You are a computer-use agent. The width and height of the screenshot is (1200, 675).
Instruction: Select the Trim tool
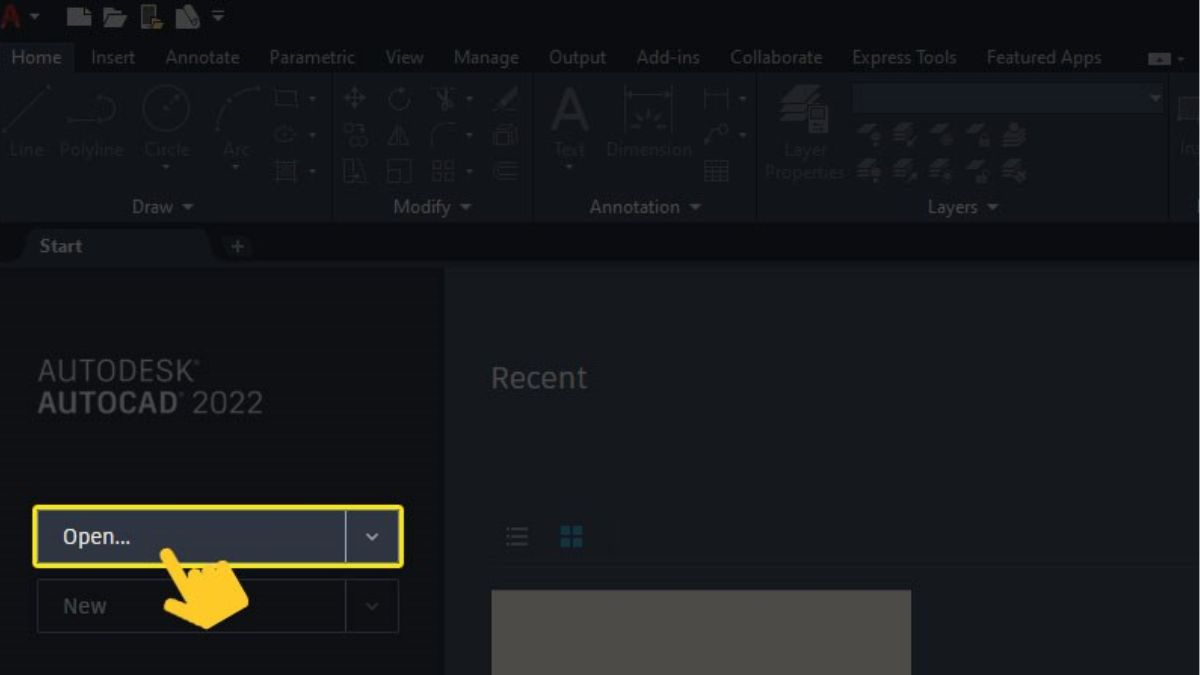(443, 98)
